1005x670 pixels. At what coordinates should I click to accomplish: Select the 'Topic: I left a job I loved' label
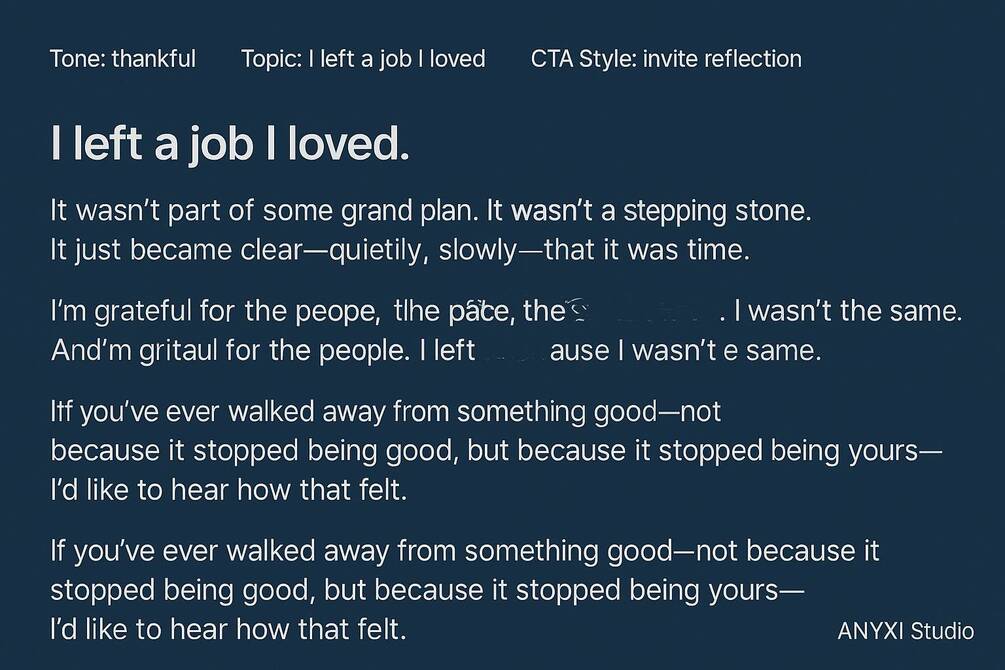pyautogui.click(x=363, y=59)
